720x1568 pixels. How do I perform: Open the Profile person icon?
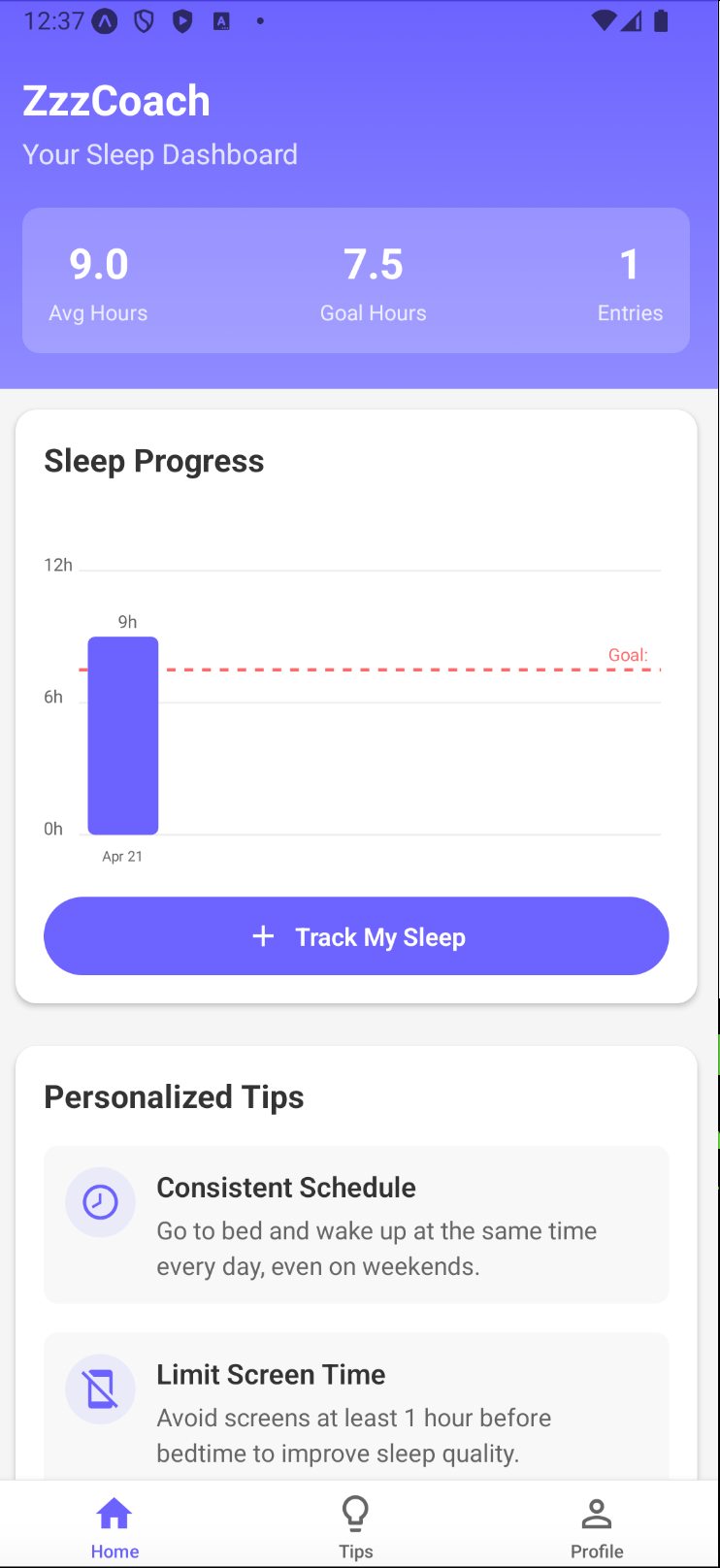[x=597, y=1513]
